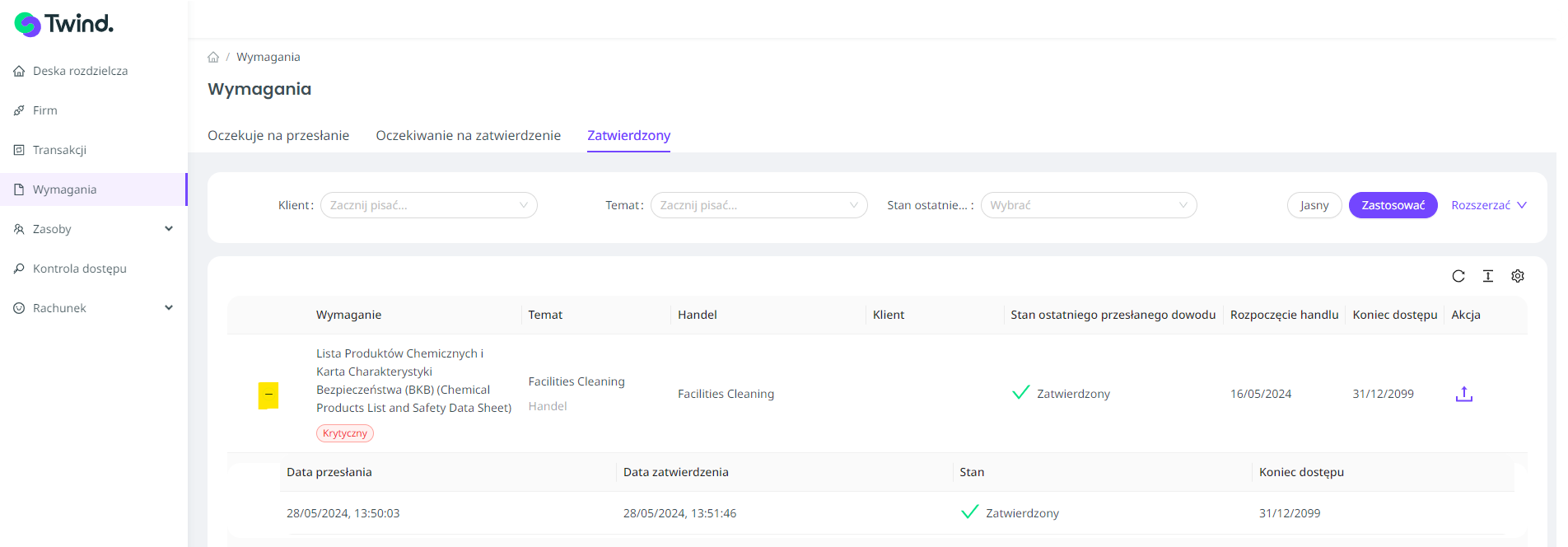
Task: Click the 16/05/2024 start date cell
Action: click(1261, 394)
